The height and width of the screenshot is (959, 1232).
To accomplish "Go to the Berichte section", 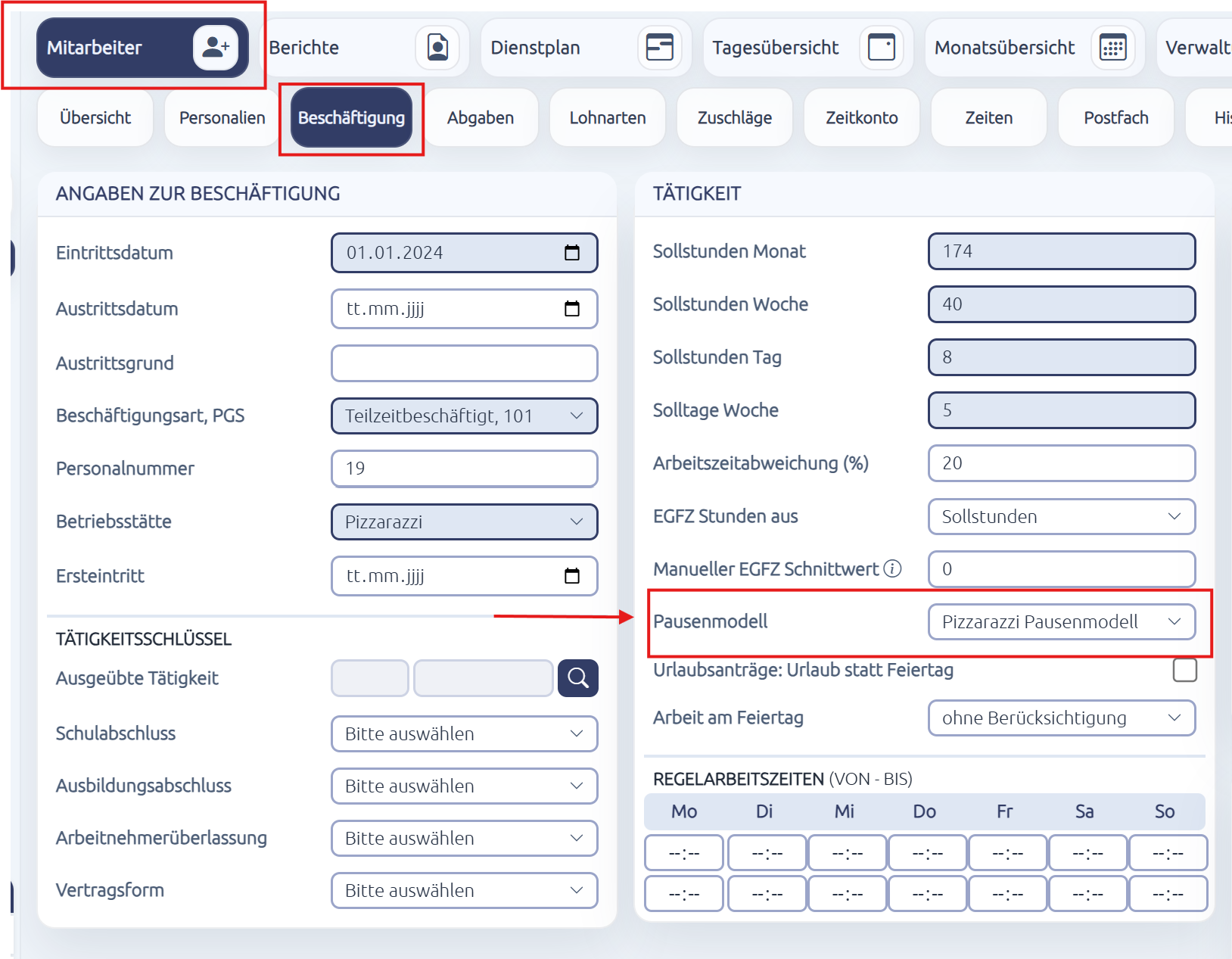I will point(364,48).
